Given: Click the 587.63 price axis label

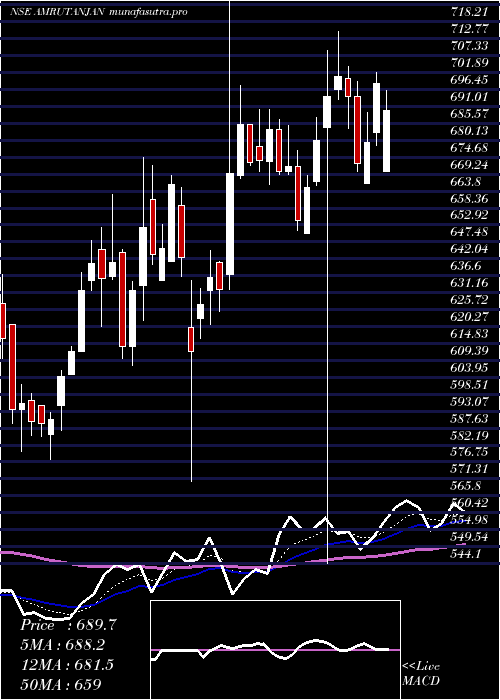Looking at the screenshot, I should [x=470, y=418].
